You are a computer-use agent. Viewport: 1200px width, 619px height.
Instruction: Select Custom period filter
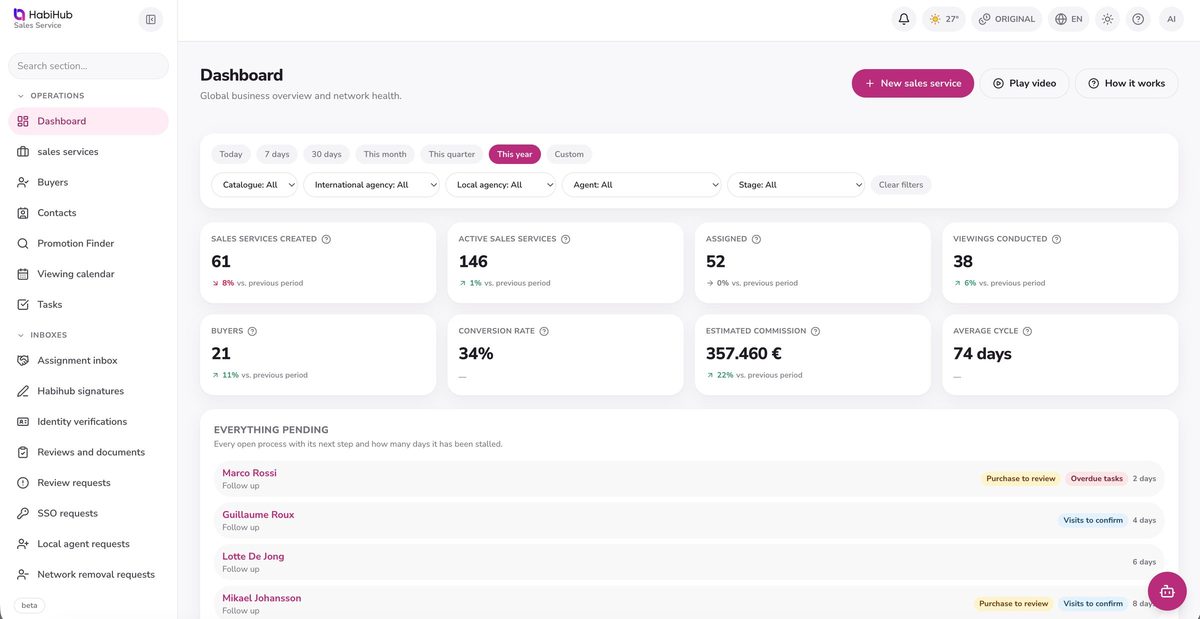tap(569, 154)
